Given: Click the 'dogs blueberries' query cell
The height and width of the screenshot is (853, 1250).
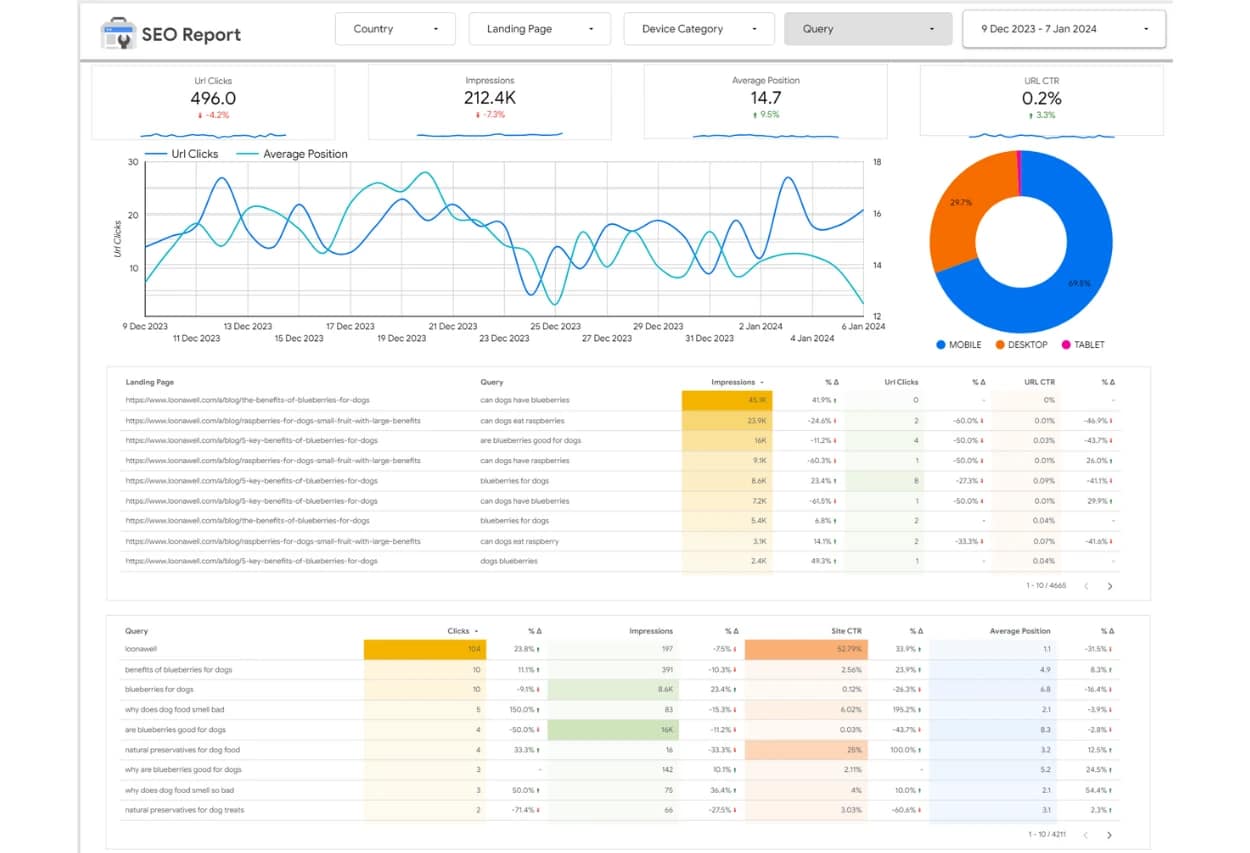Looking at the screenshot, I should [508, 561].
